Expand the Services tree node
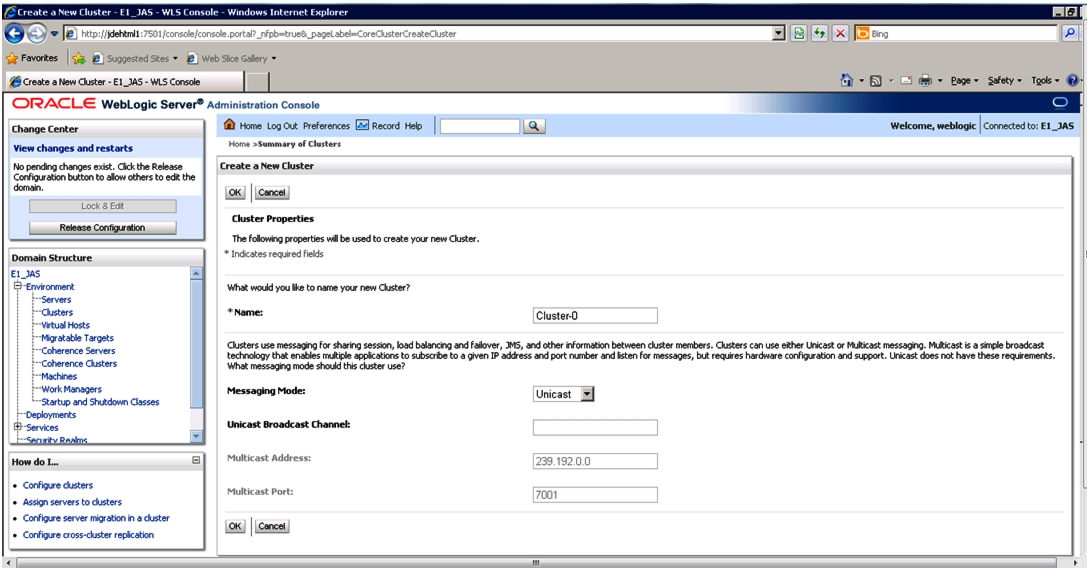Image resolution: width=1087 pixels, height=568 pixels. [18, 427]
